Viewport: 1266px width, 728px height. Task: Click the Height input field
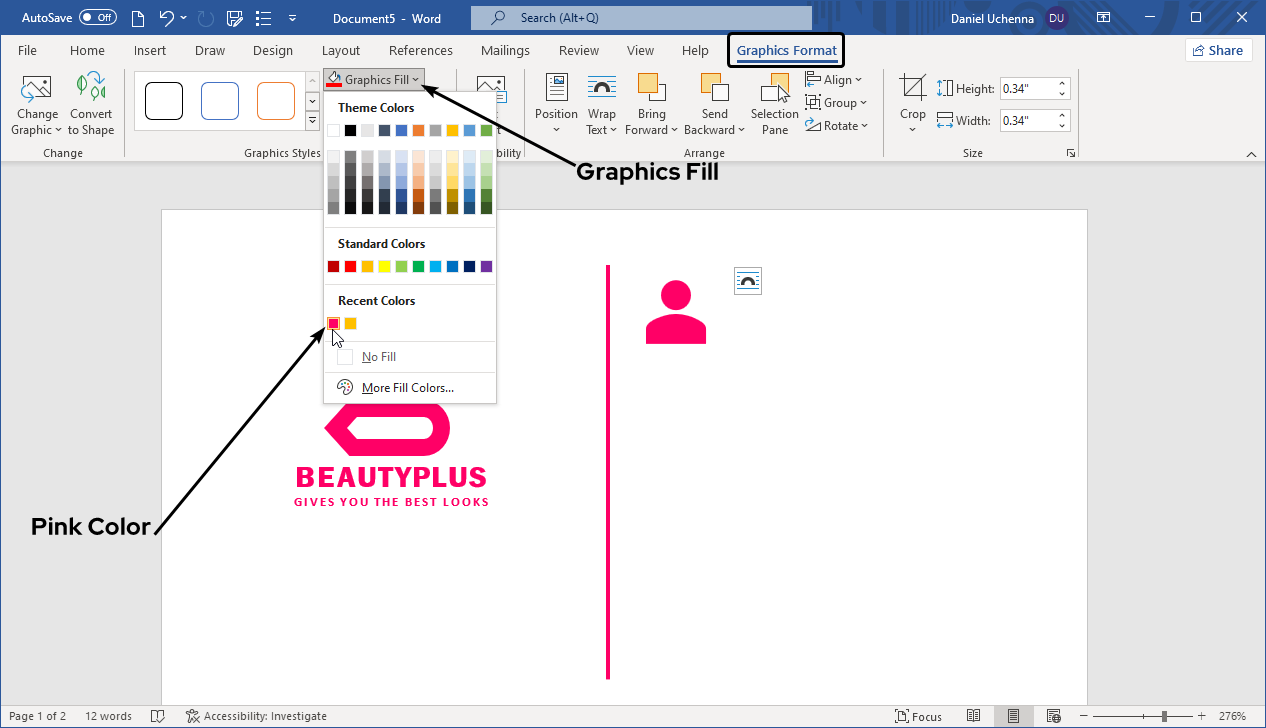pyautogui.click(x=1027, y=89)
